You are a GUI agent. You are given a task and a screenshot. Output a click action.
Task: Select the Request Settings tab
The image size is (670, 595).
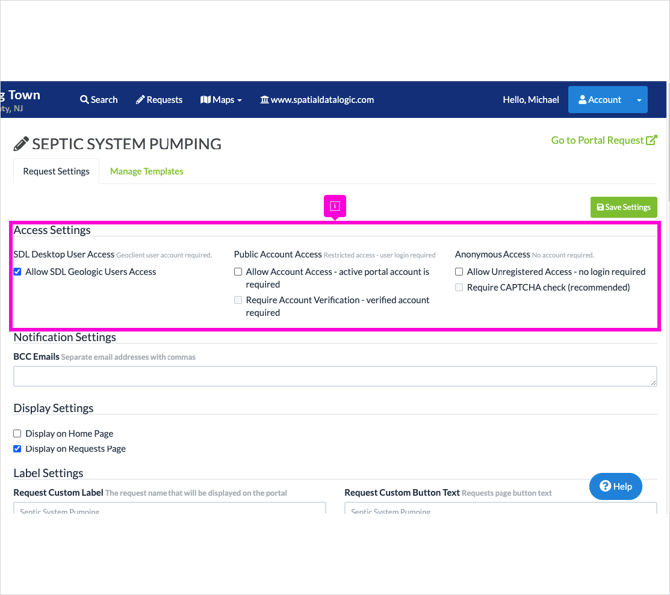(x=56, y=171)
